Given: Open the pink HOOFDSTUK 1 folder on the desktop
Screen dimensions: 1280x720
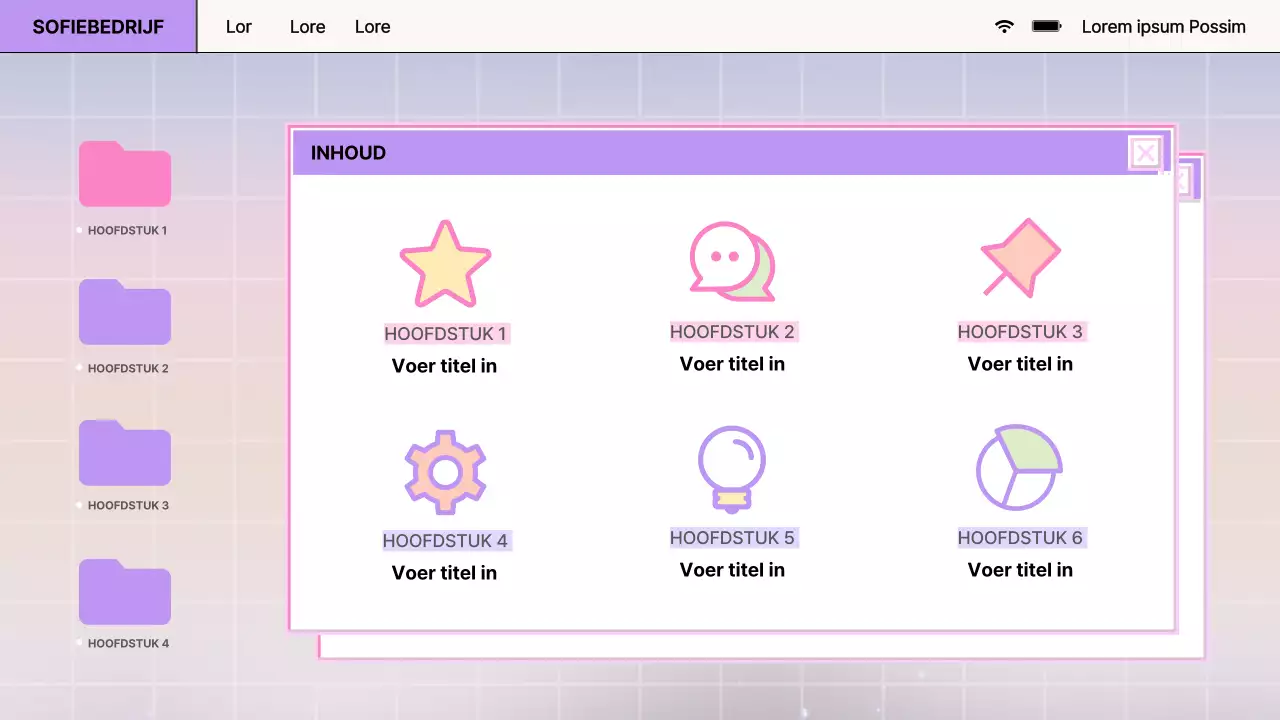Looking at the screenshot, I should pos(124,174).
